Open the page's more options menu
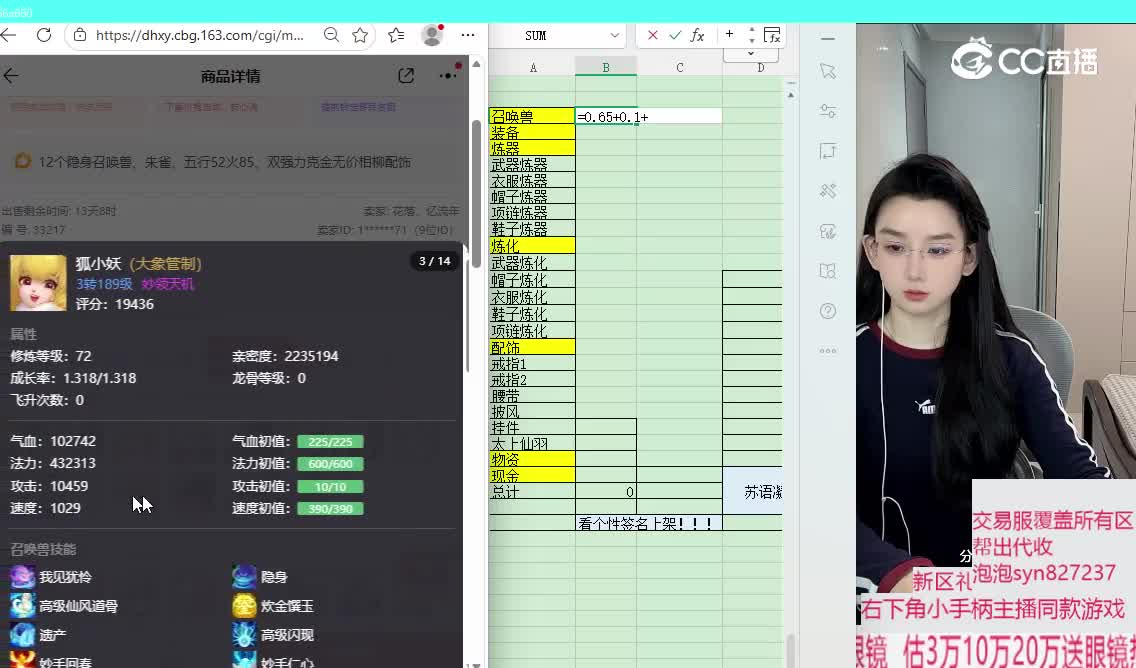Viewport: 1136px width, 668px height. [x=447, y=76]
